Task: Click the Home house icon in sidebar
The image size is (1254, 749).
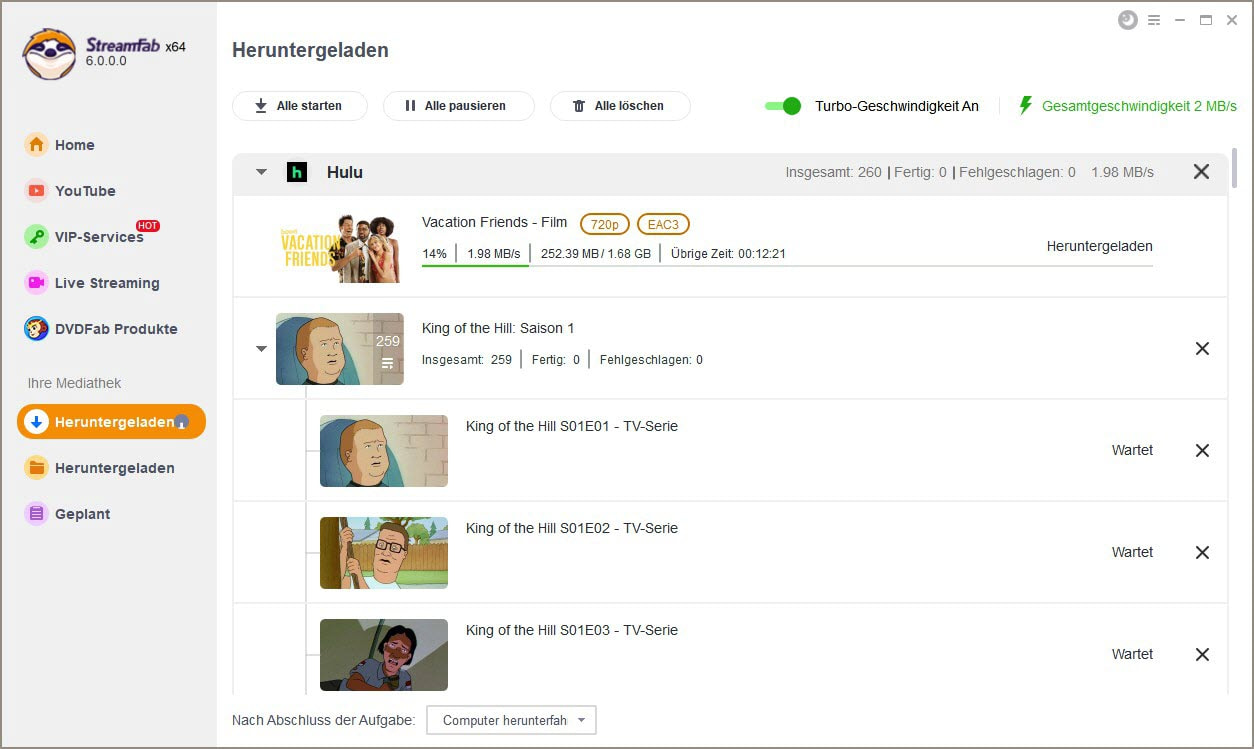Action: [37, 145]
